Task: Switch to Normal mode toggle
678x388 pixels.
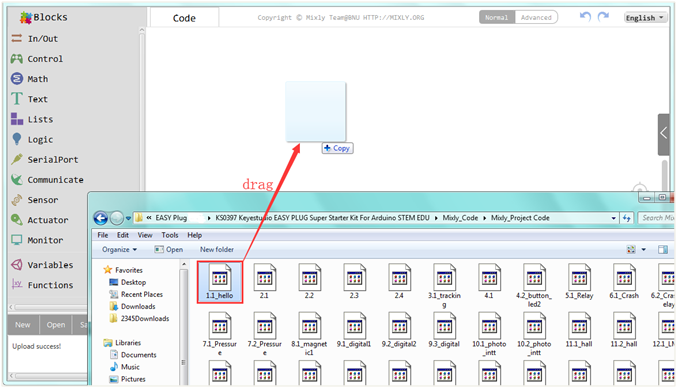Action: pos(496,17)
